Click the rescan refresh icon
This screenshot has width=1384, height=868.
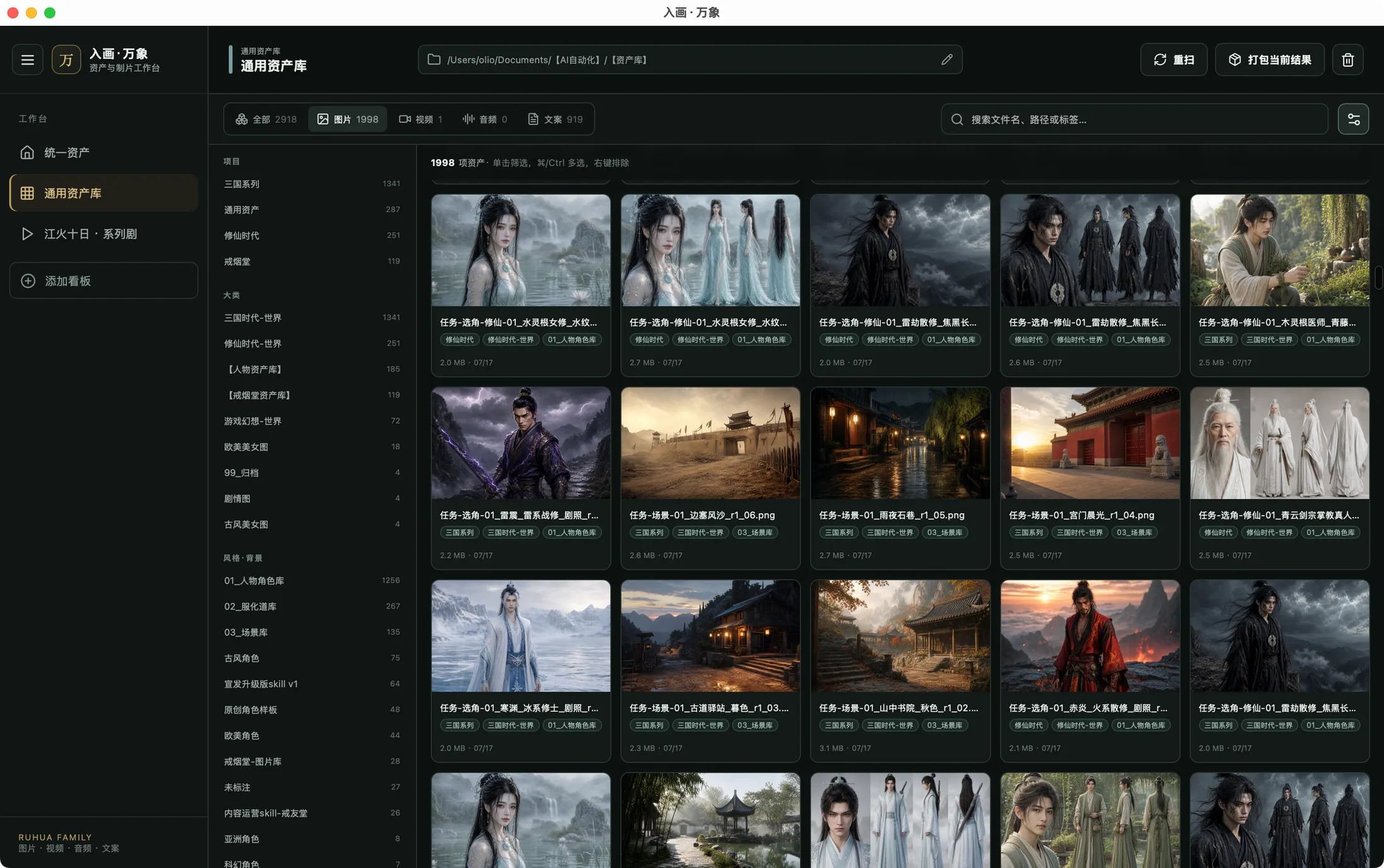point(1160,60)
